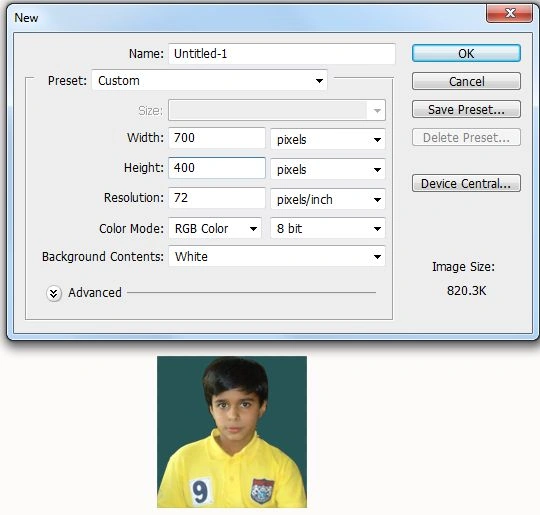The height and width of the screenshot is (515, 540).
Task: Click the boy photo thumbnail
Action: coord(232,432)
